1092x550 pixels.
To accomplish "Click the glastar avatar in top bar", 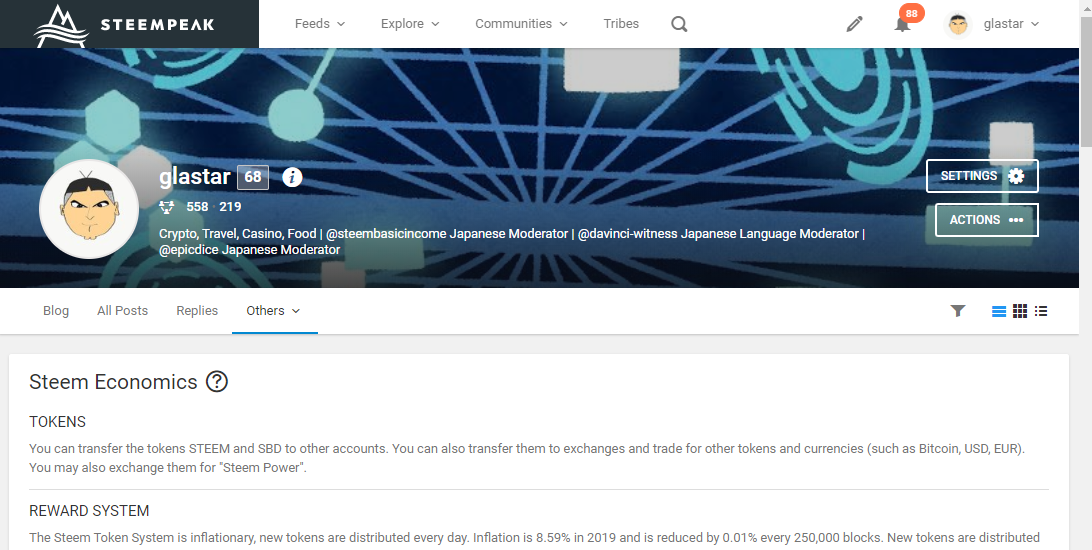I will [x=958, y=24].
